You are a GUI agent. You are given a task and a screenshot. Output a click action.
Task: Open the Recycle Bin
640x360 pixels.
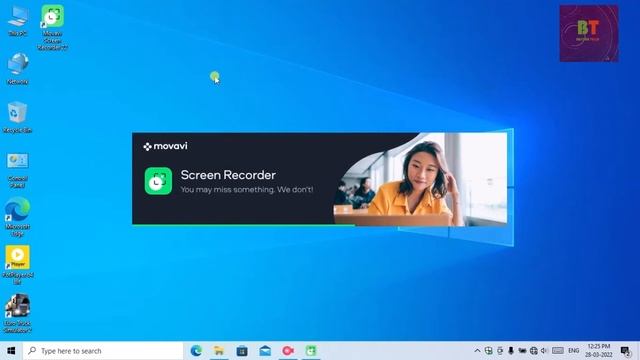(x=17, y=117)
